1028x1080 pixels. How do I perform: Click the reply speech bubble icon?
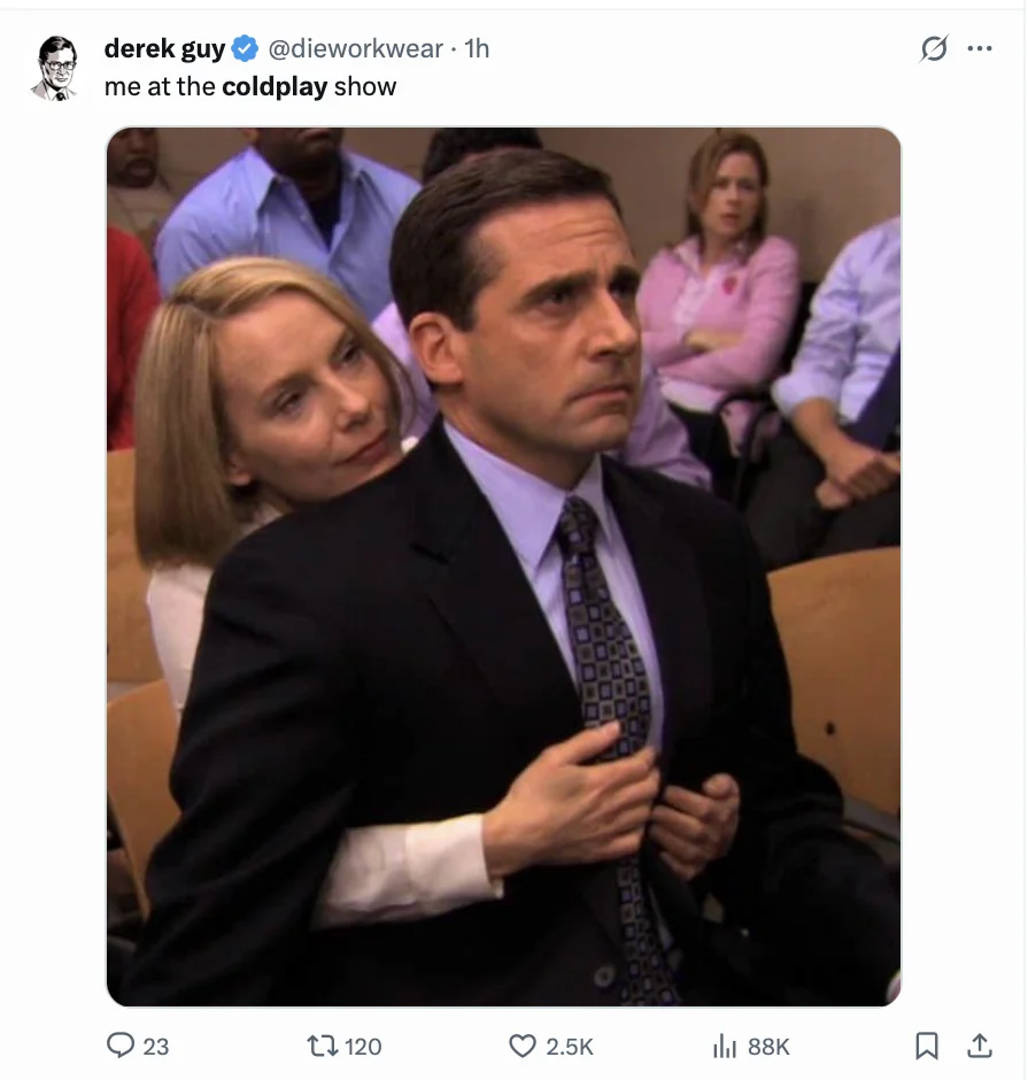tap(121, 1046)
